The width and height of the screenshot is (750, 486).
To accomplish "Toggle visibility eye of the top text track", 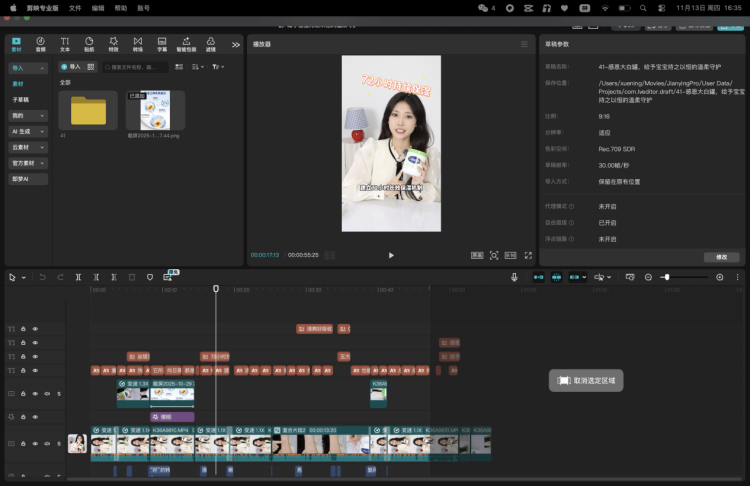I will point(35,329).
